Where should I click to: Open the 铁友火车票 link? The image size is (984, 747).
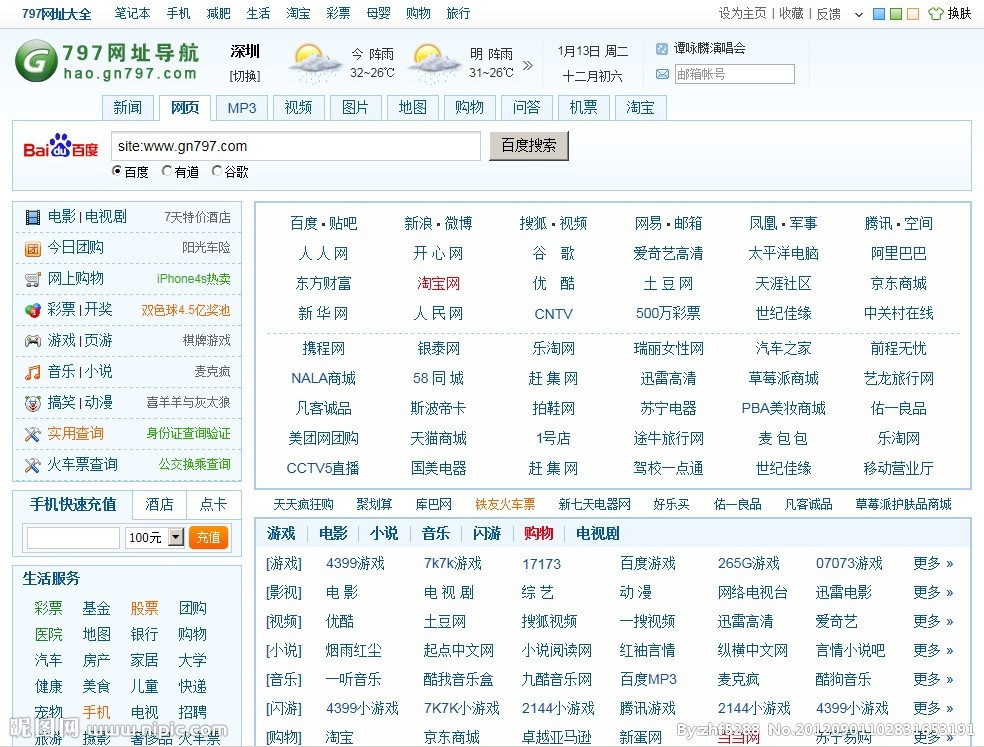[x=505, y=504]
